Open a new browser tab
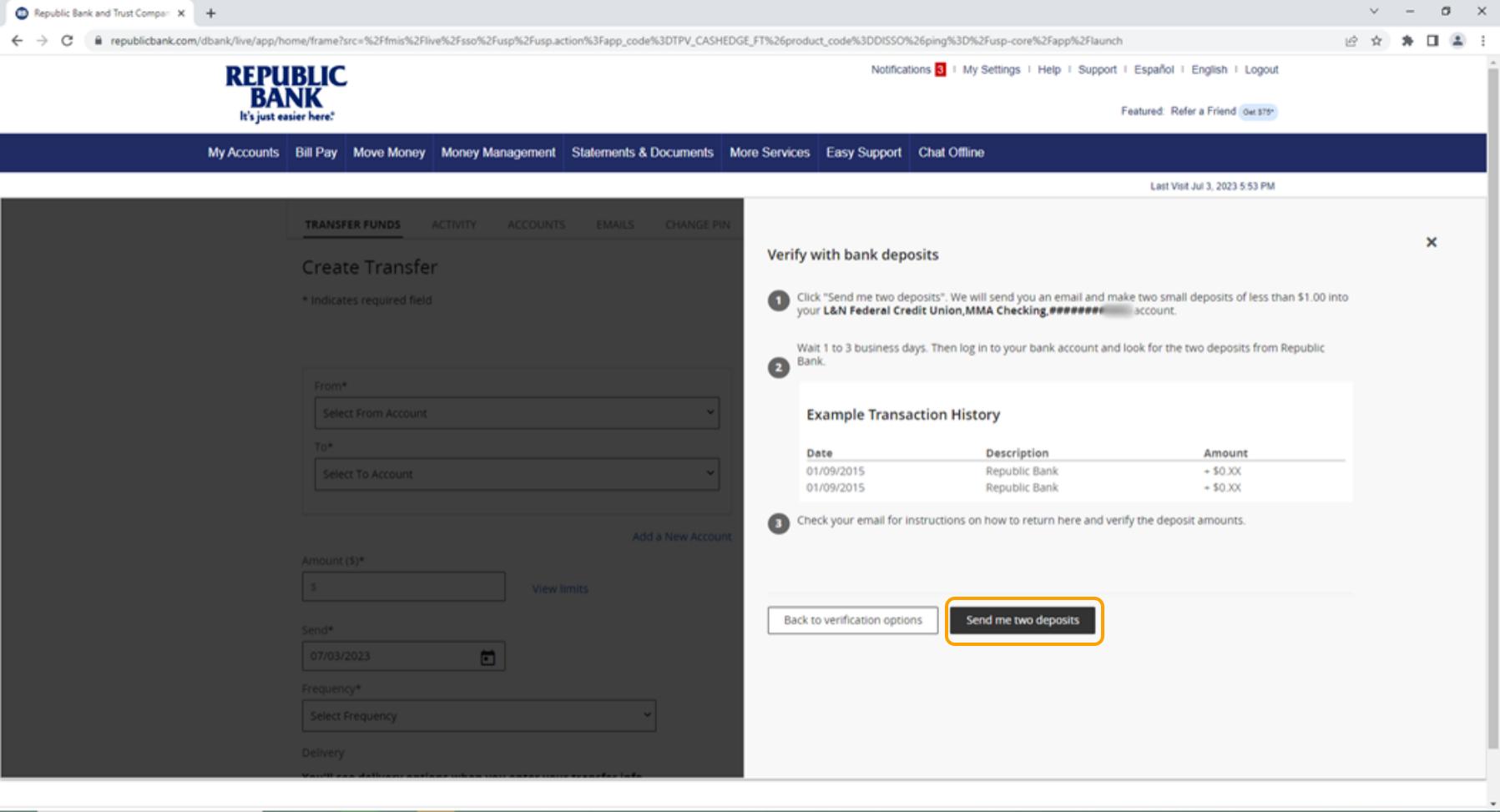Image resolution: width=1500 pixels, height=812 pixels. [210, 13]
